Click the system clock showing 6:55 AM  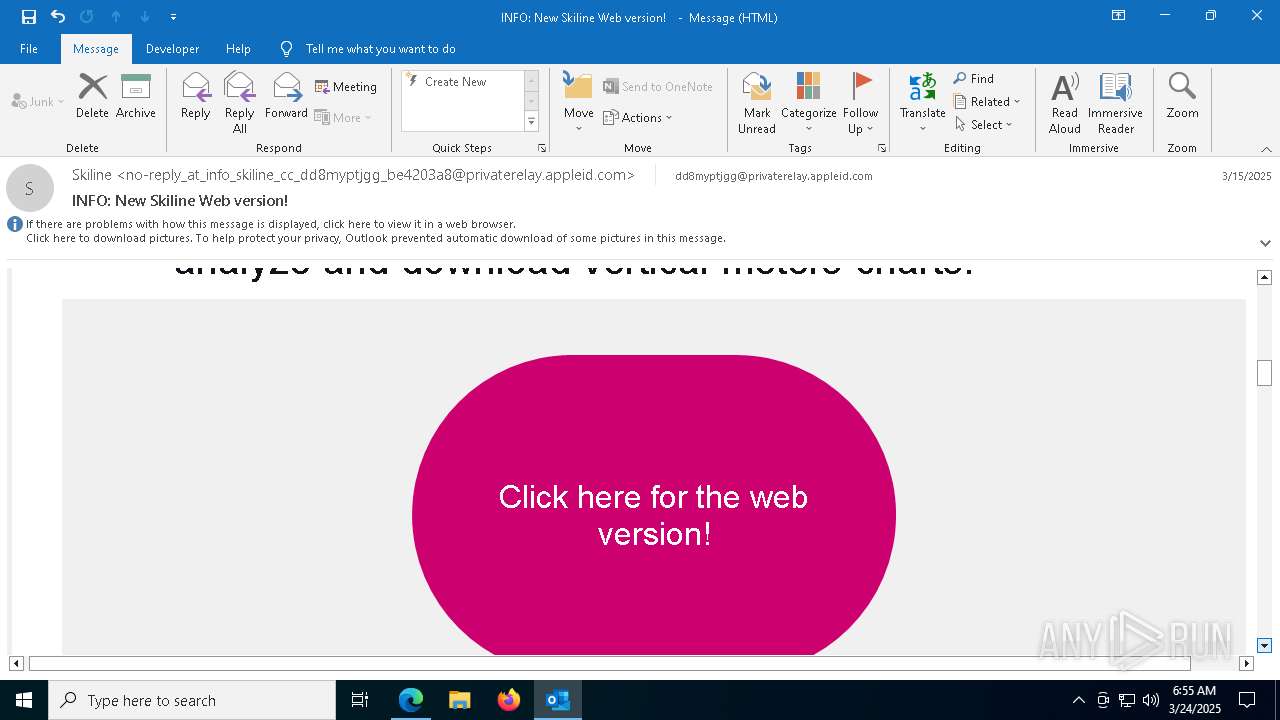[1194, 700]
